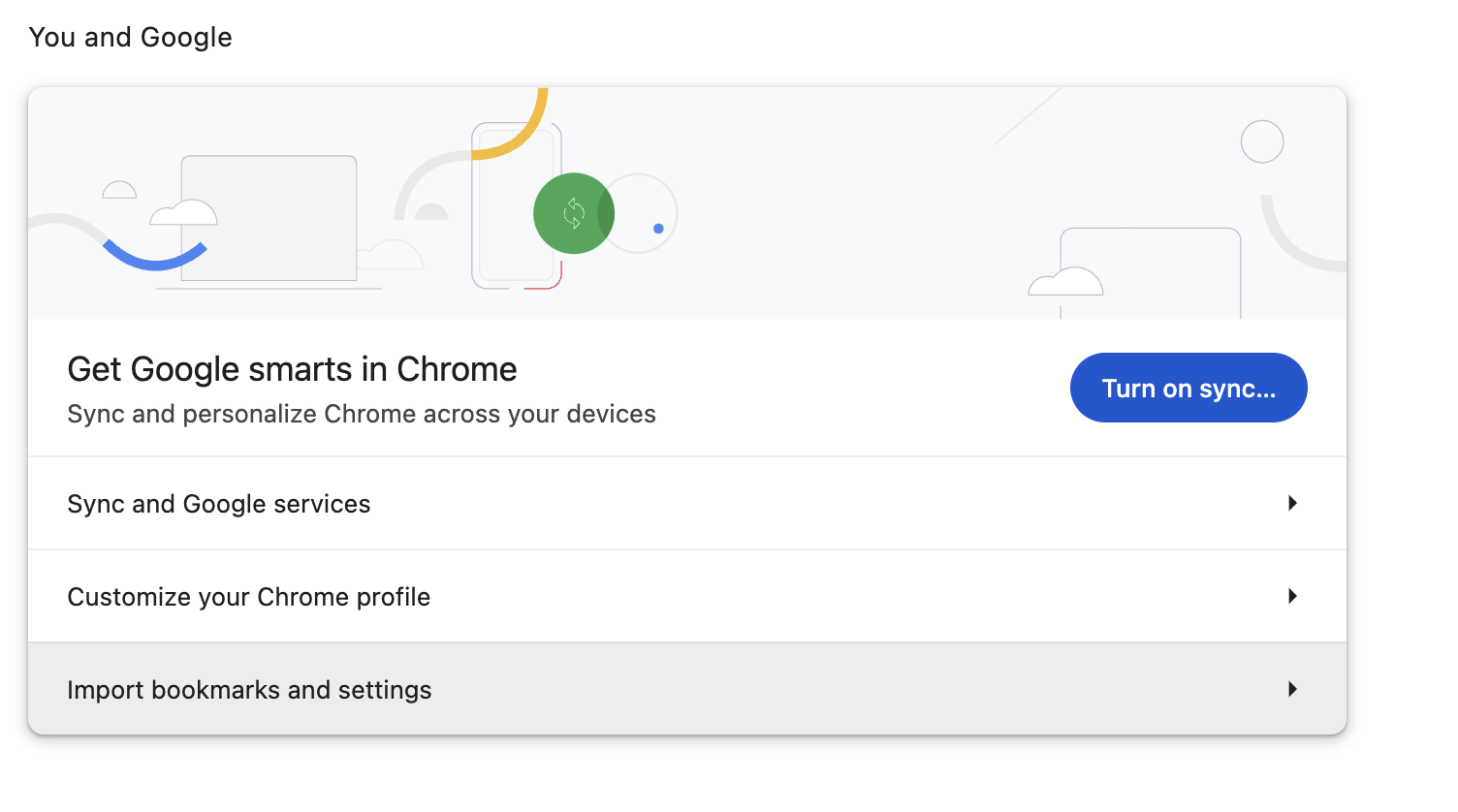Image resolution: width=1458 pixels, height=812 pixels.
Task: Open Customize your Chrome profile
Action: coord(248,597)
